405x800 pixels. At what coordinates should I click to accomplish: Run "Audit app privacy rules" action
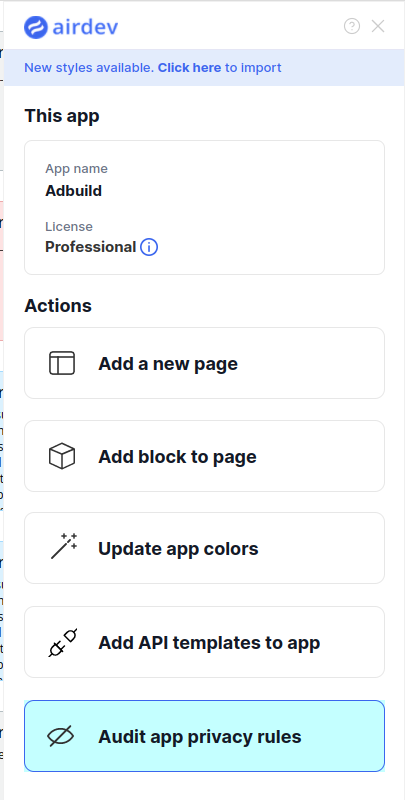coord(205,736)
